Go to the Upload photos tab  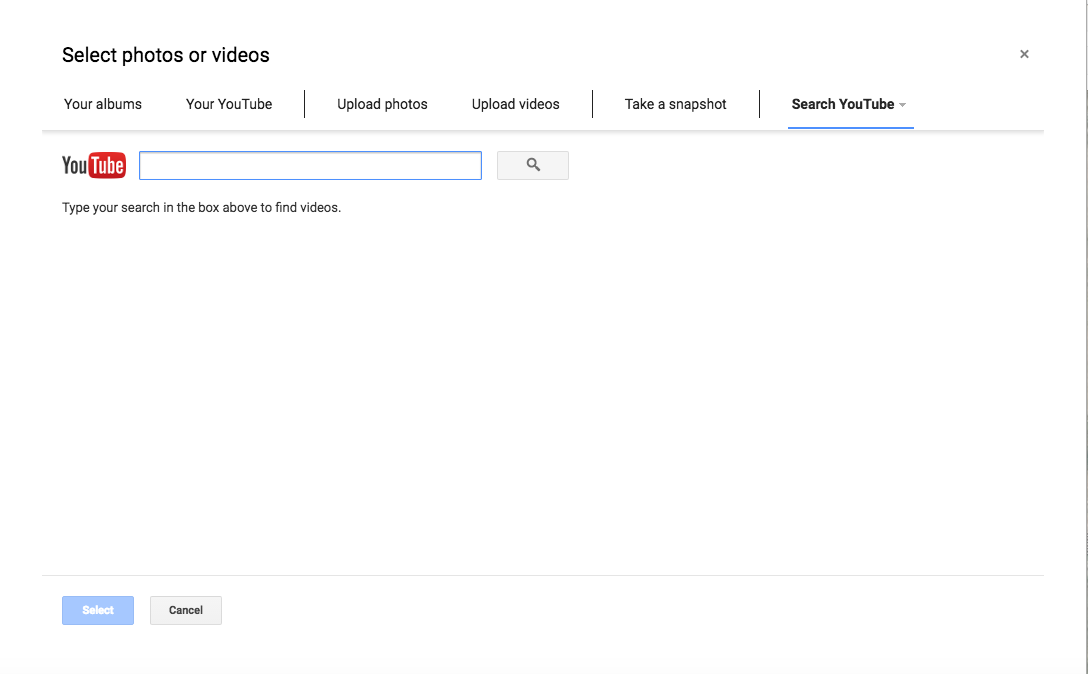(x=382, y=104)
